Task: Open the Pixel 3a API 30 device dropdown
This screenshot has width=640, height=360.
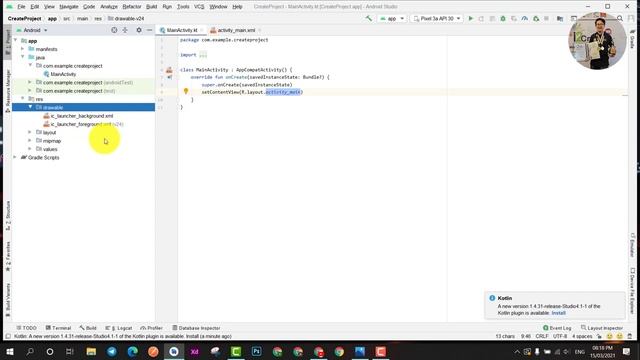Action: (x=437, y=18)
